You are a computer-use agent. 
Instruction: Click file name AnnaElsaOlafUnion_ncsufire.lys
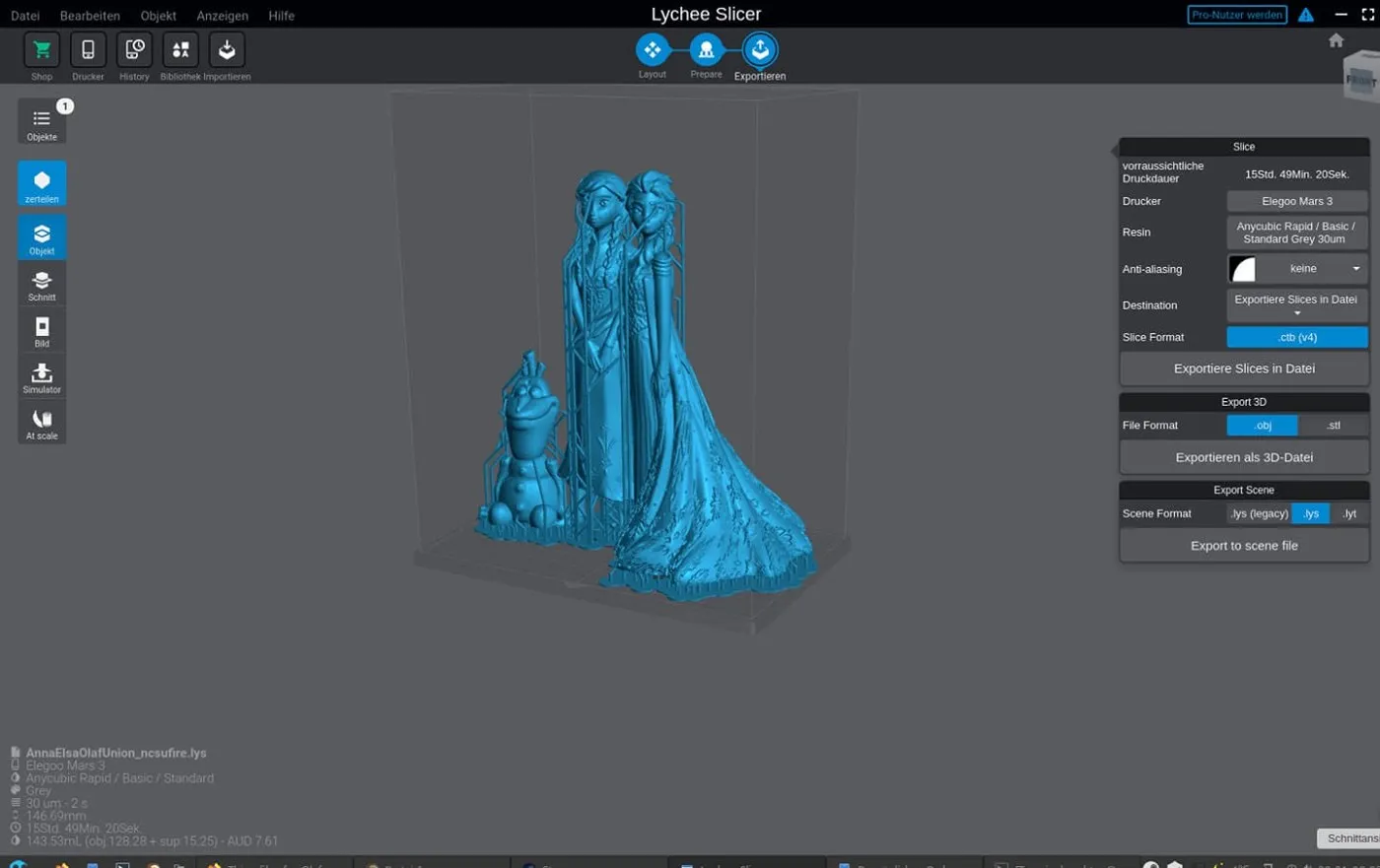116,753
